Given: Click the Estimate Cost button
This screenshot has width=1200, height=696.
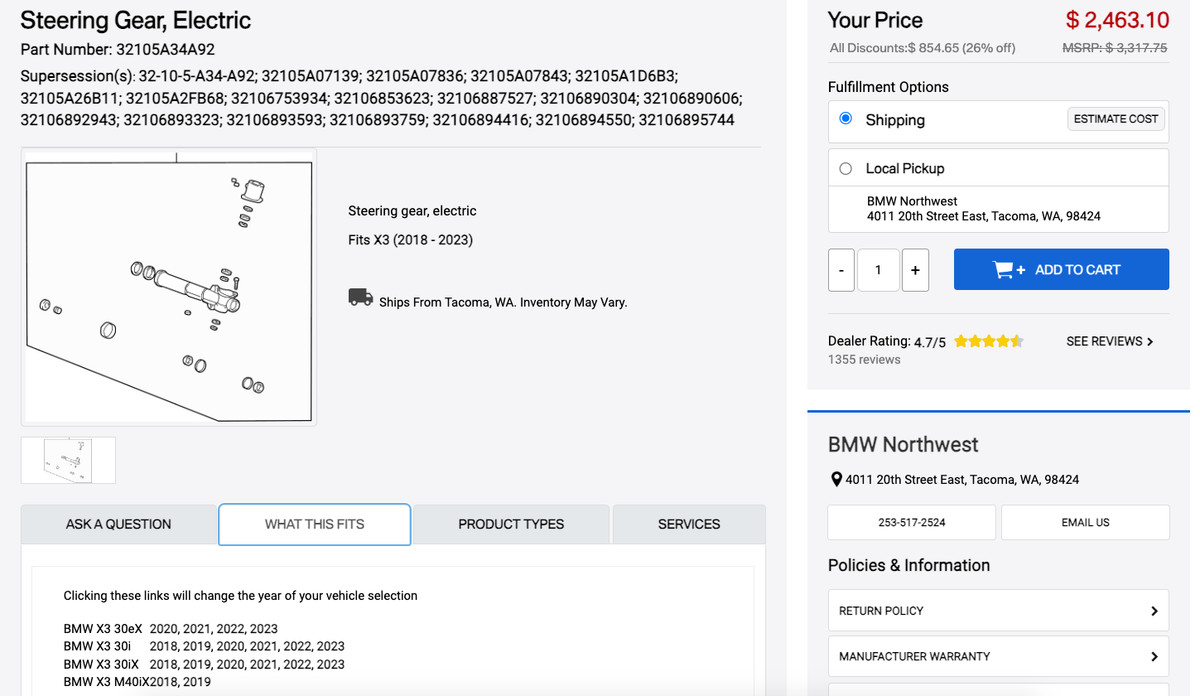Looking at the screenshot, I should 1116,119.
